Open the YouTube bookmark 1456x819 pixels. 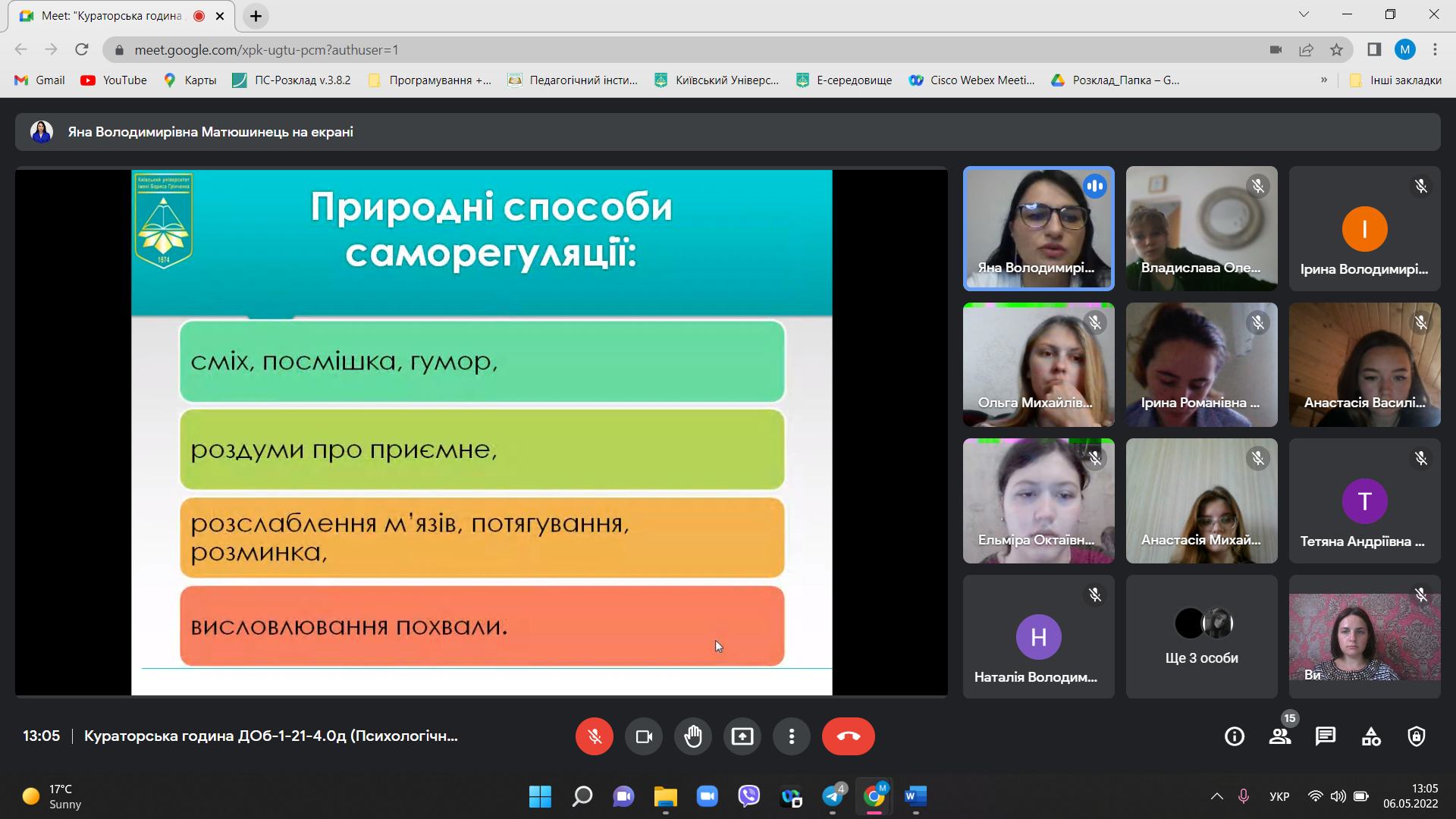(x=114, y=80)
